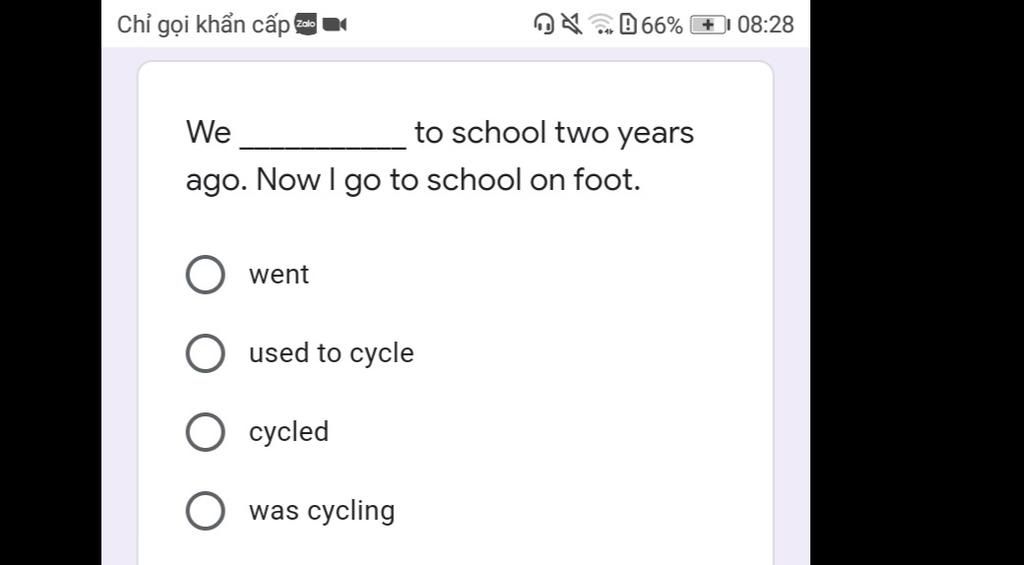Select the "went" radio button
The width and height of the screenshot is (1024, 565).
tap(205, 275)
